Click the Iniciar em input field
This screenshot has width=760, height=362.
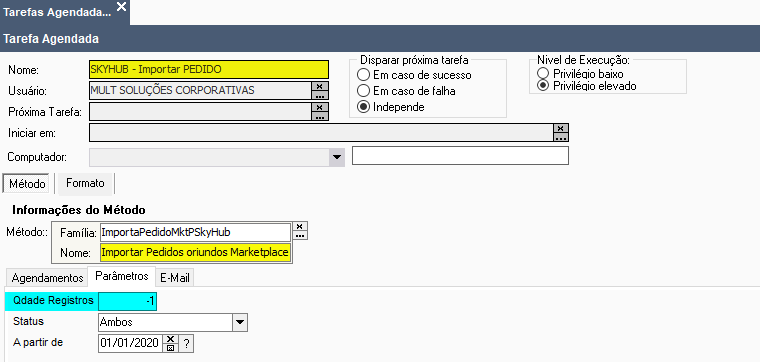(x=321, y=132)
